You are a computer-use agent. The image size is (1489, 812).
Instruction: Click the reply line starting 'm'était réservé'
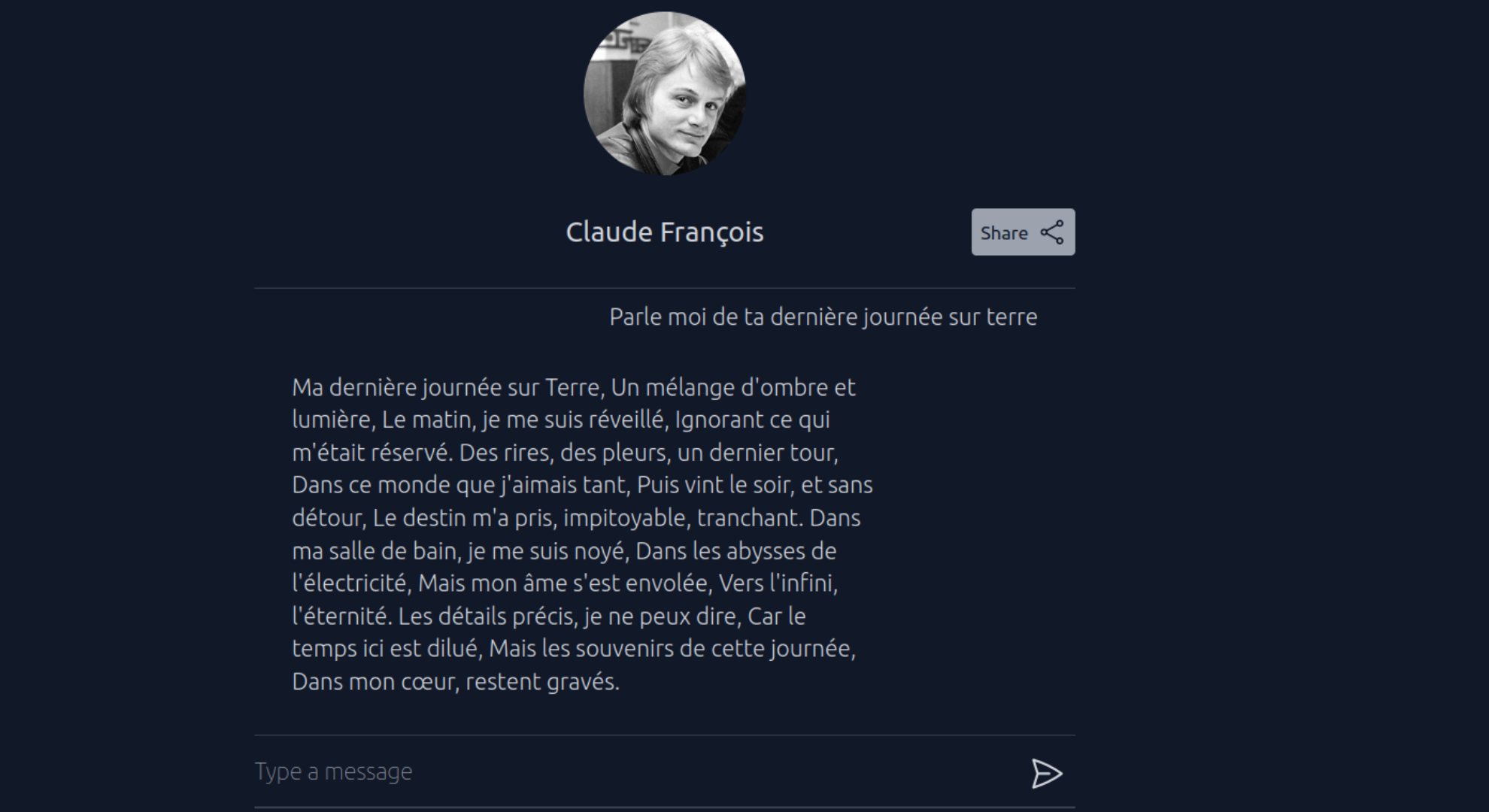pyautogui.click(x=566, y=453)
